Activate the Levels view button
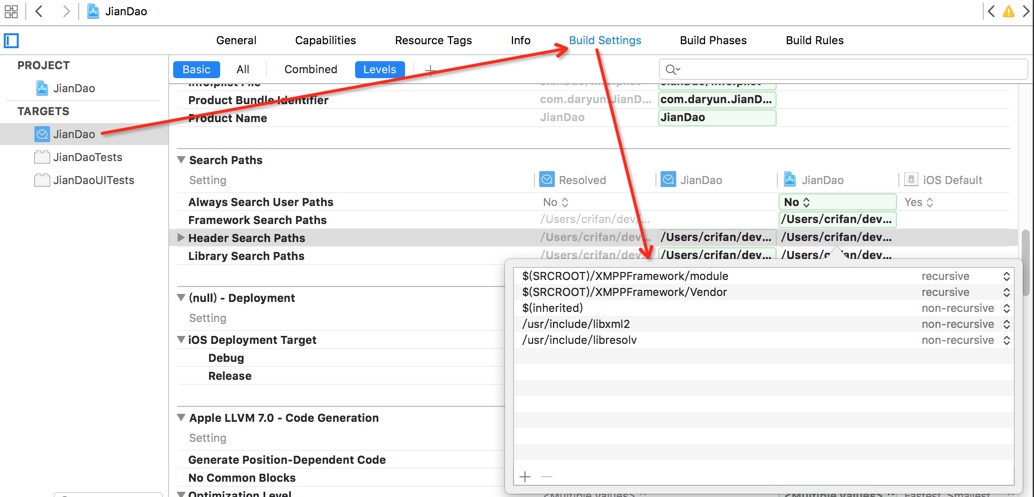 379,70
